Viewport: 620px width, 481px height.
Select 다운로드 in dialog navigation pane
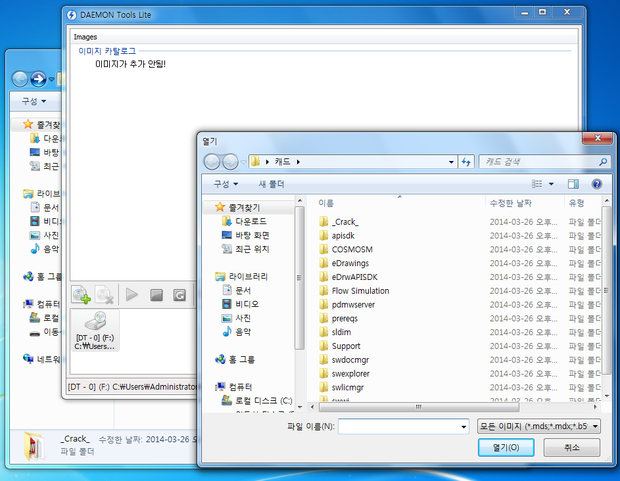(251, 221)
